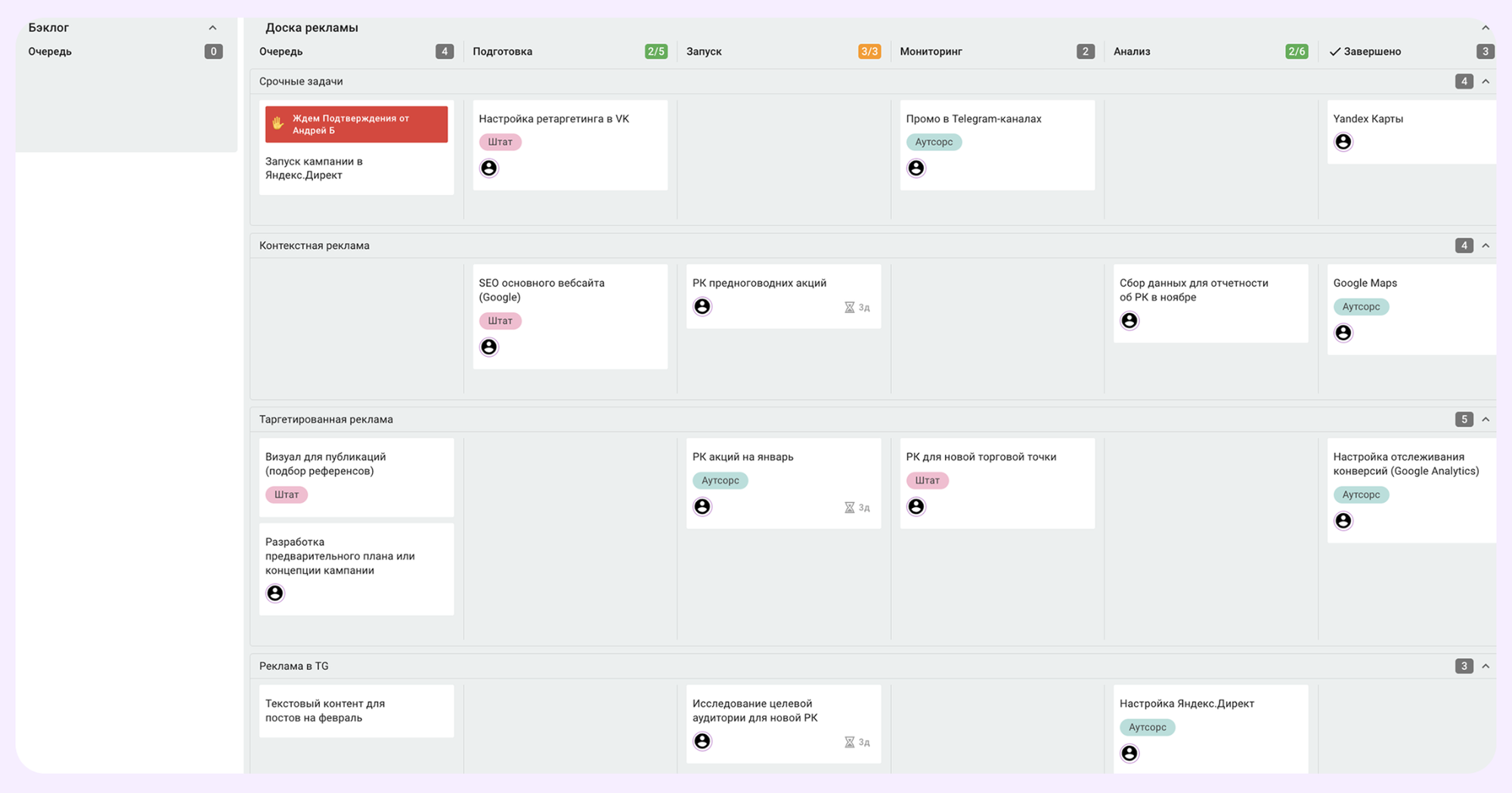
Task: Collapse the Срочные задачи swimlane
Action: [x=1486, y=82]
